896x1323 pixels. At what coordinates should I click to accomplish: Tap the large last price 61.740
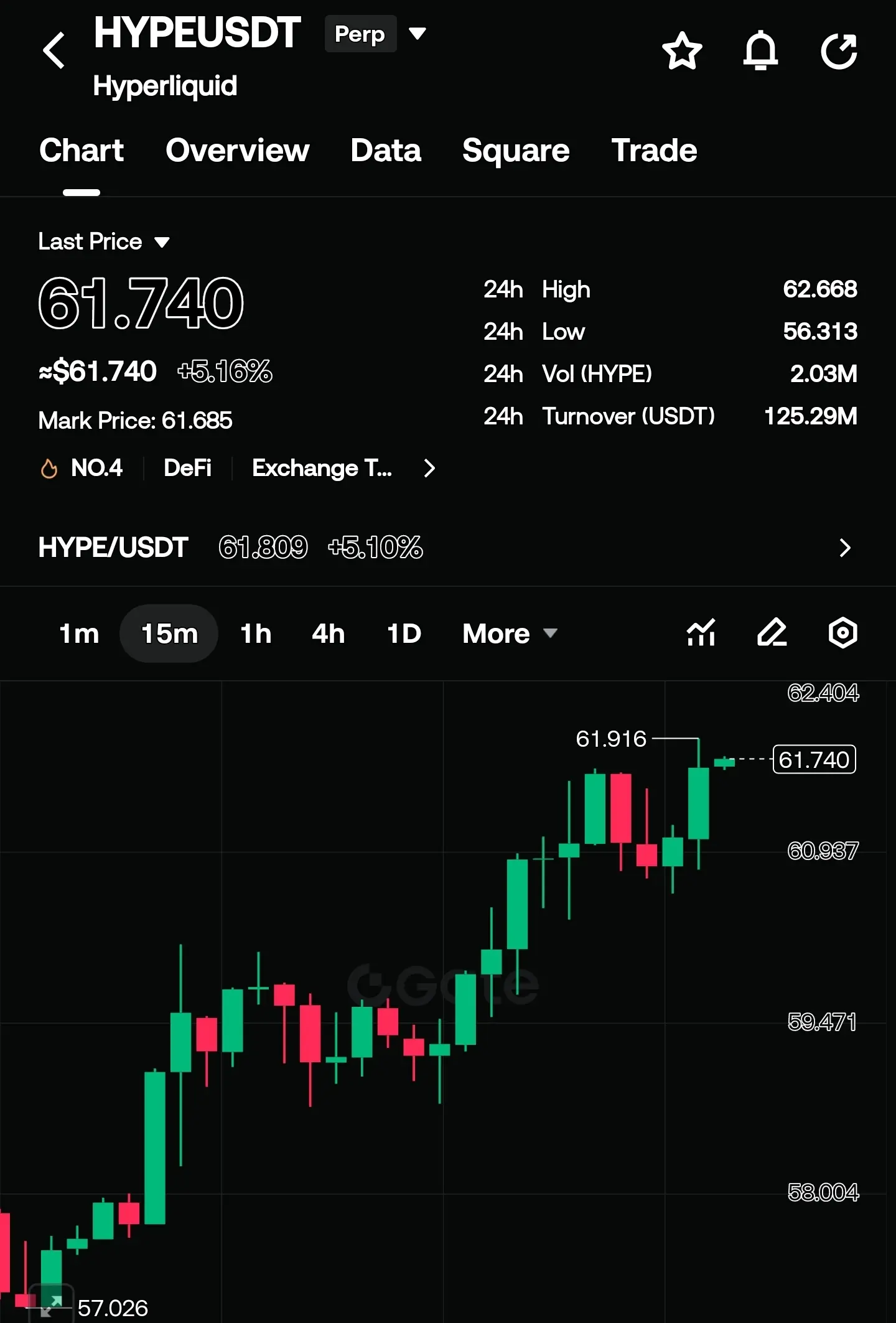[141, 304]
